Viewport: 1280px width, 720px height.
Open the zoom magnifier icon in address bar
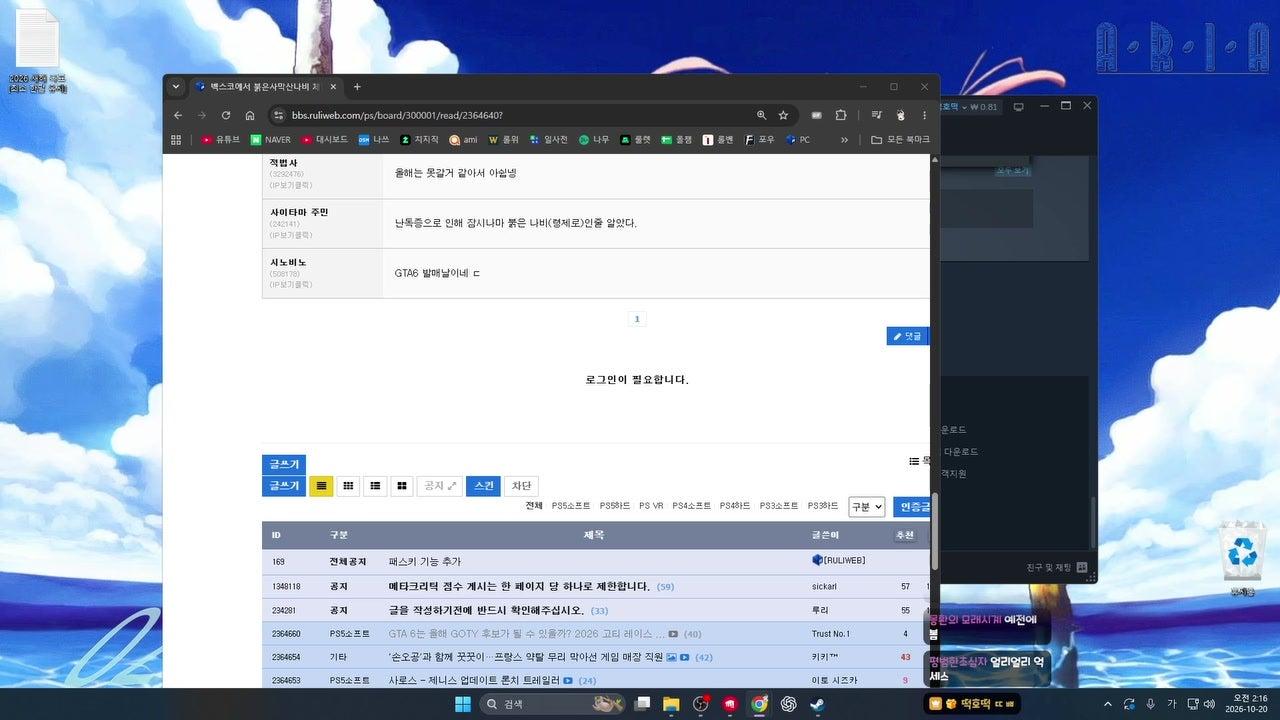coord(762,115)
